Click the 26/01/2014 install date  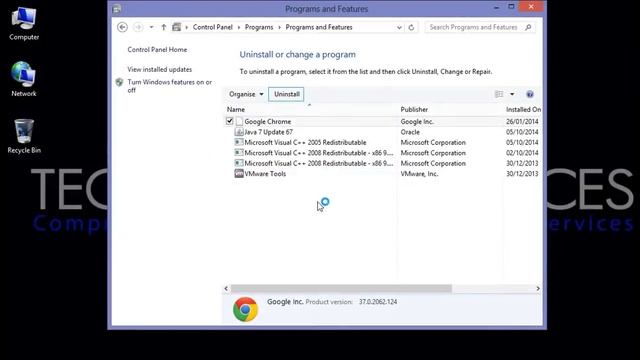point(522,122)
